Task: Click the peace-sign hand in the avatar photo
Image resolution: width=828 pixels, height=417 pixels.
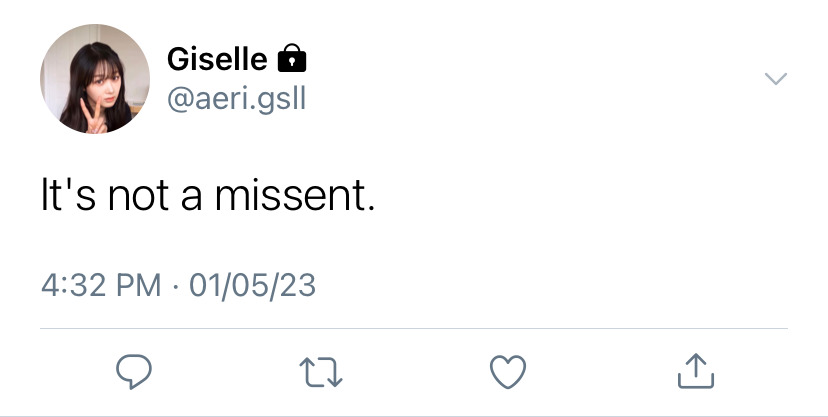Action: tap(94, 116)
